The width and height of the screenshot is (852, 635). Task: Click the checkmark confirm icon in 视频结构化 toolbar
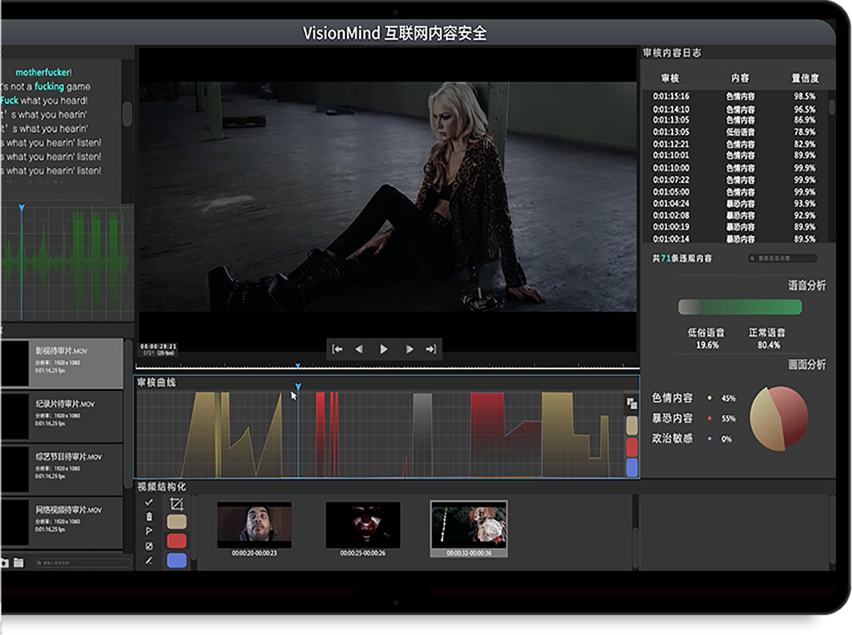point(149,502)
